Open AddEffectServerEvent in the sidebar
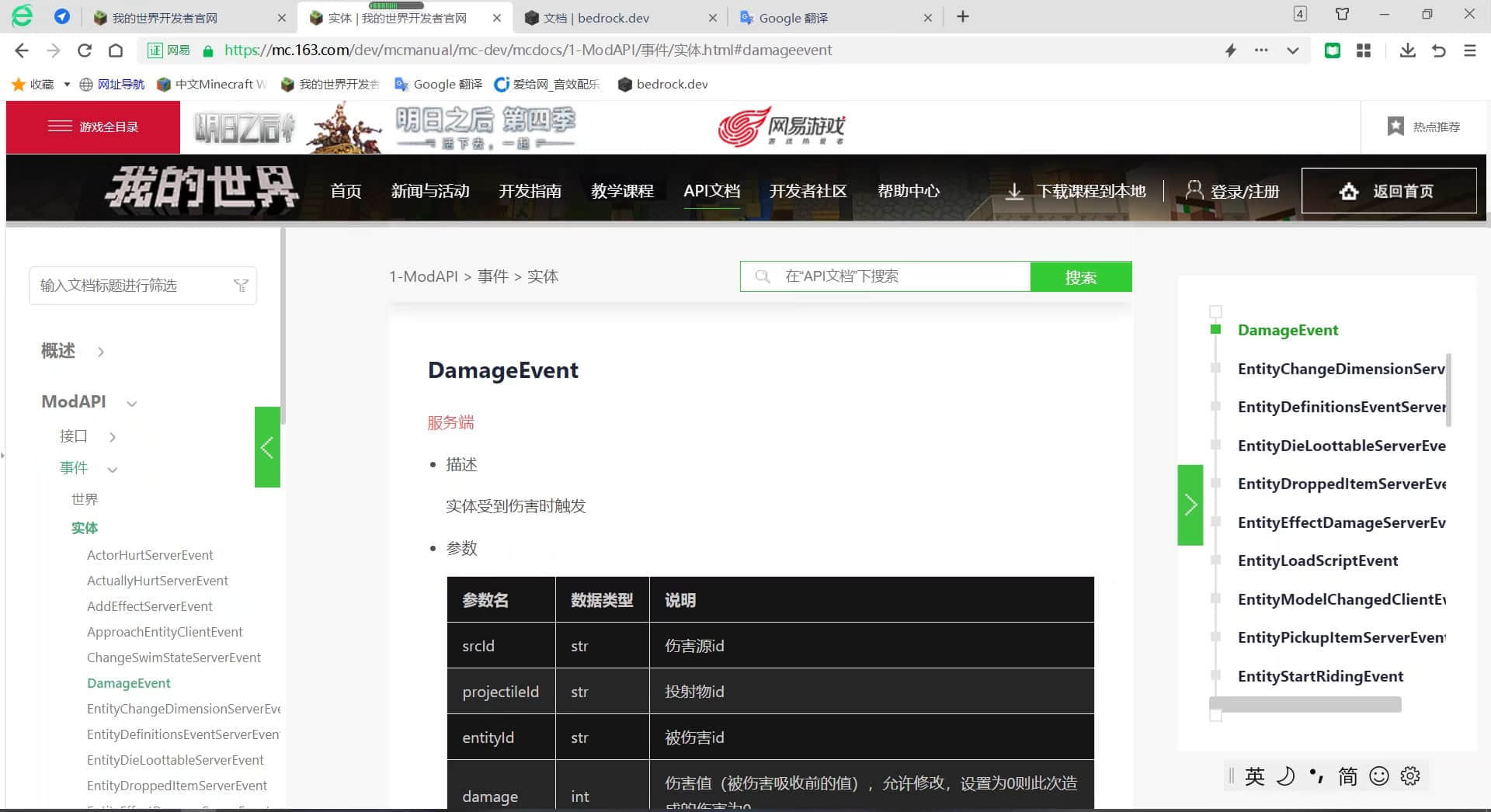This screenshot has width=1491, height=812. (150, 606)
